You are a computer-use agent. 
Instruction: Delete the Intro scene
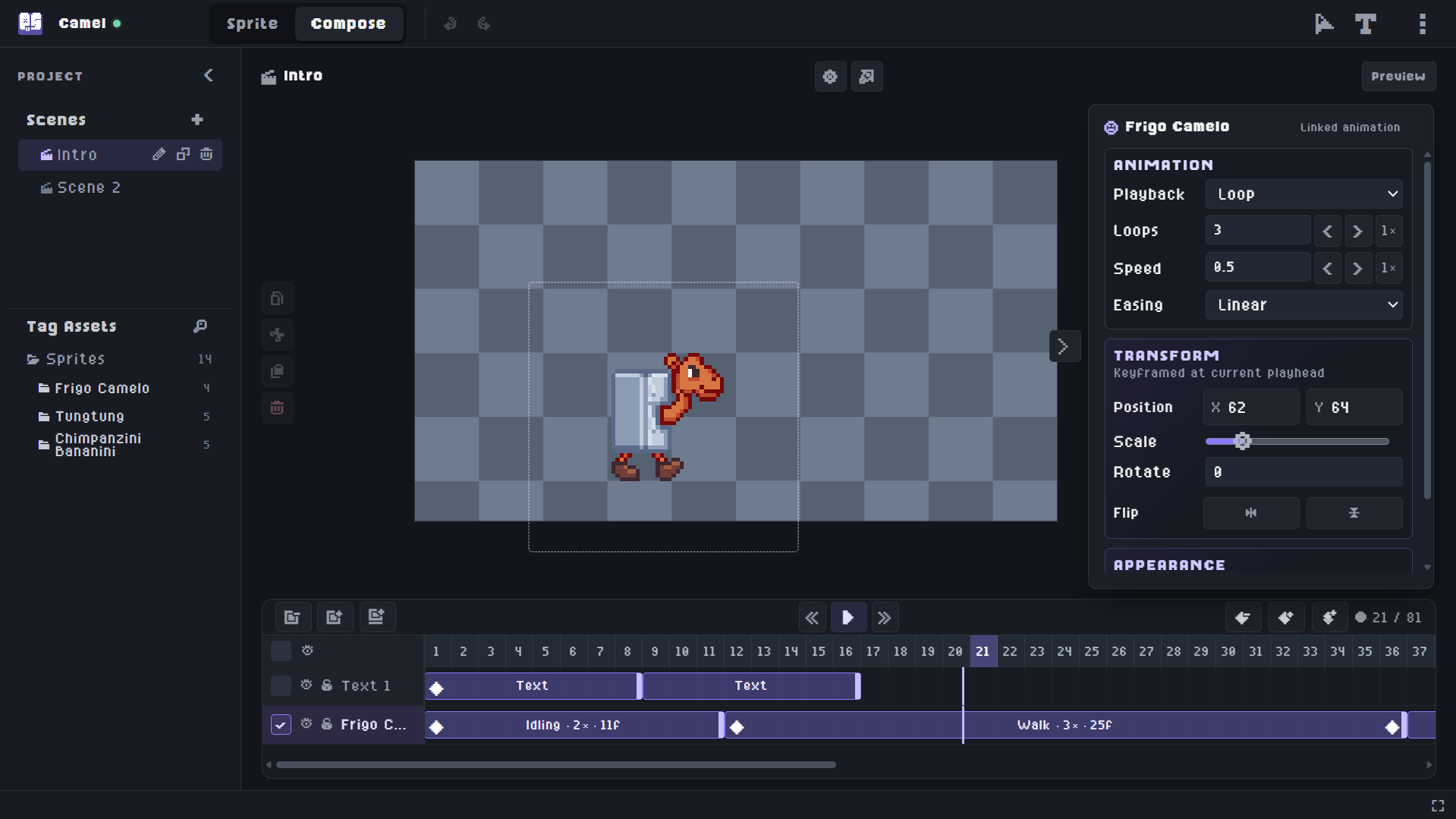pyautogui.click(x=206, y=154)
